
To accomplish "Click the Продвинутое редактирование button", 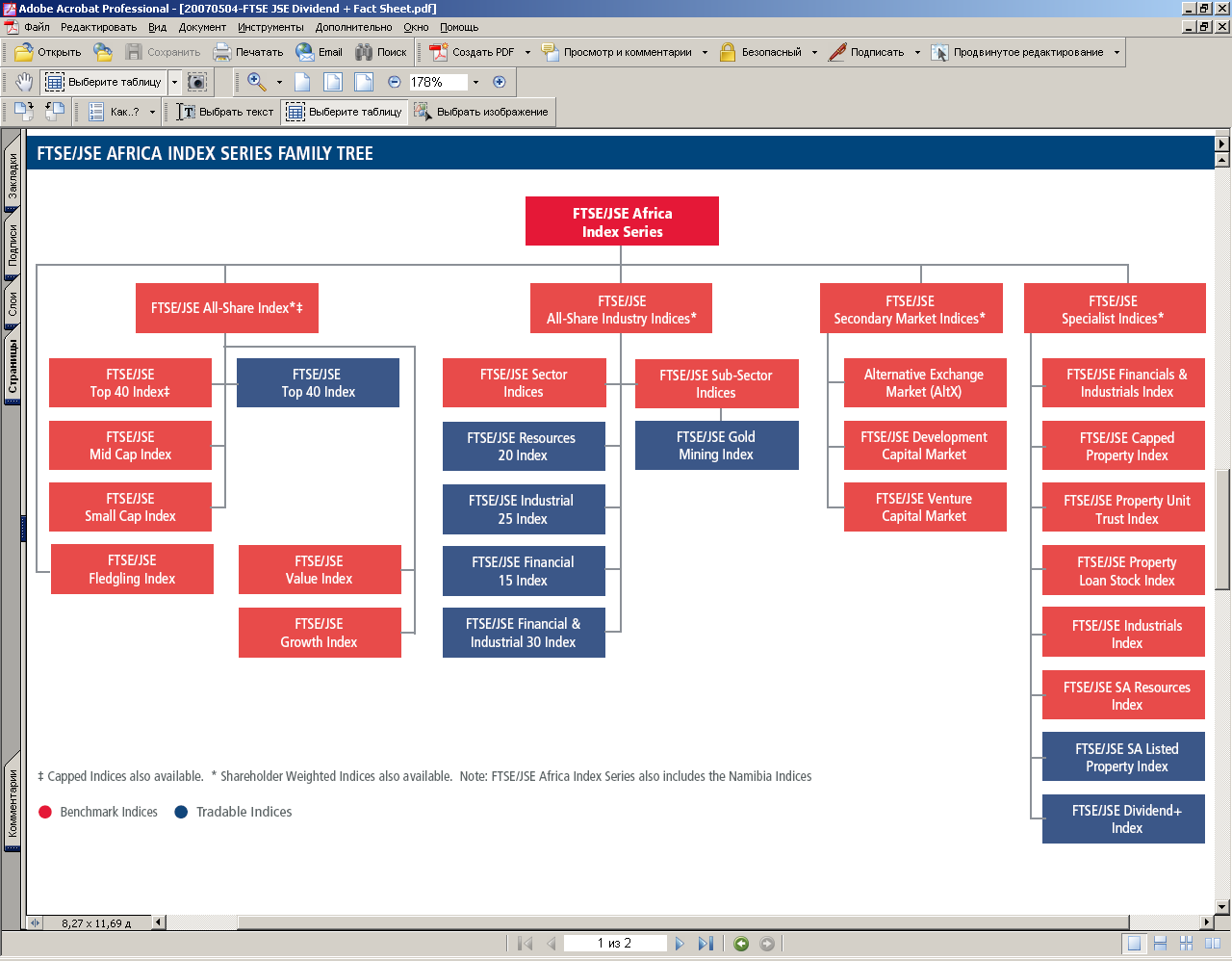I will tap(1018, 52).
